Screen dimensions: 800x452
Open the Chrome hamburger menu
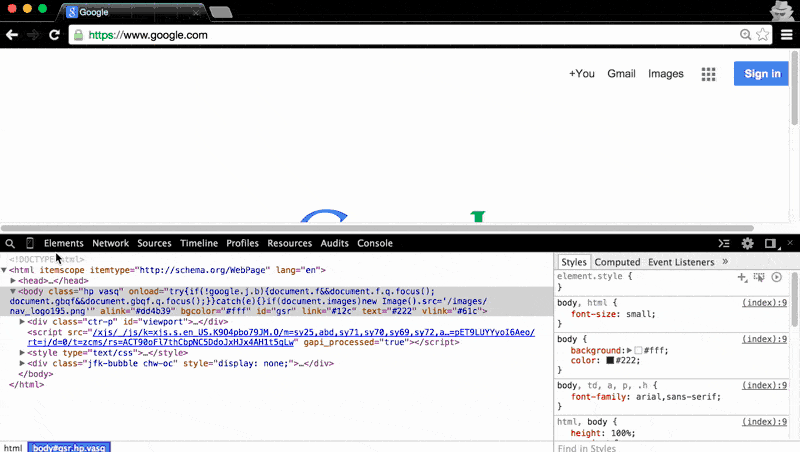[x=787, y=34]
